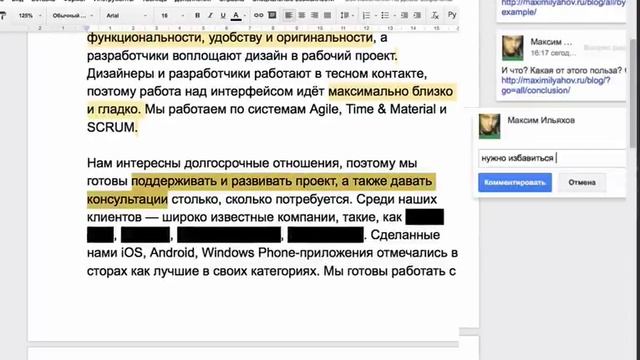Image resolution: width=640 pixels, height=360 pixels.
Task: Open the paragraph style dropdown 'Обычный'
Action: (x=73, y=16)
